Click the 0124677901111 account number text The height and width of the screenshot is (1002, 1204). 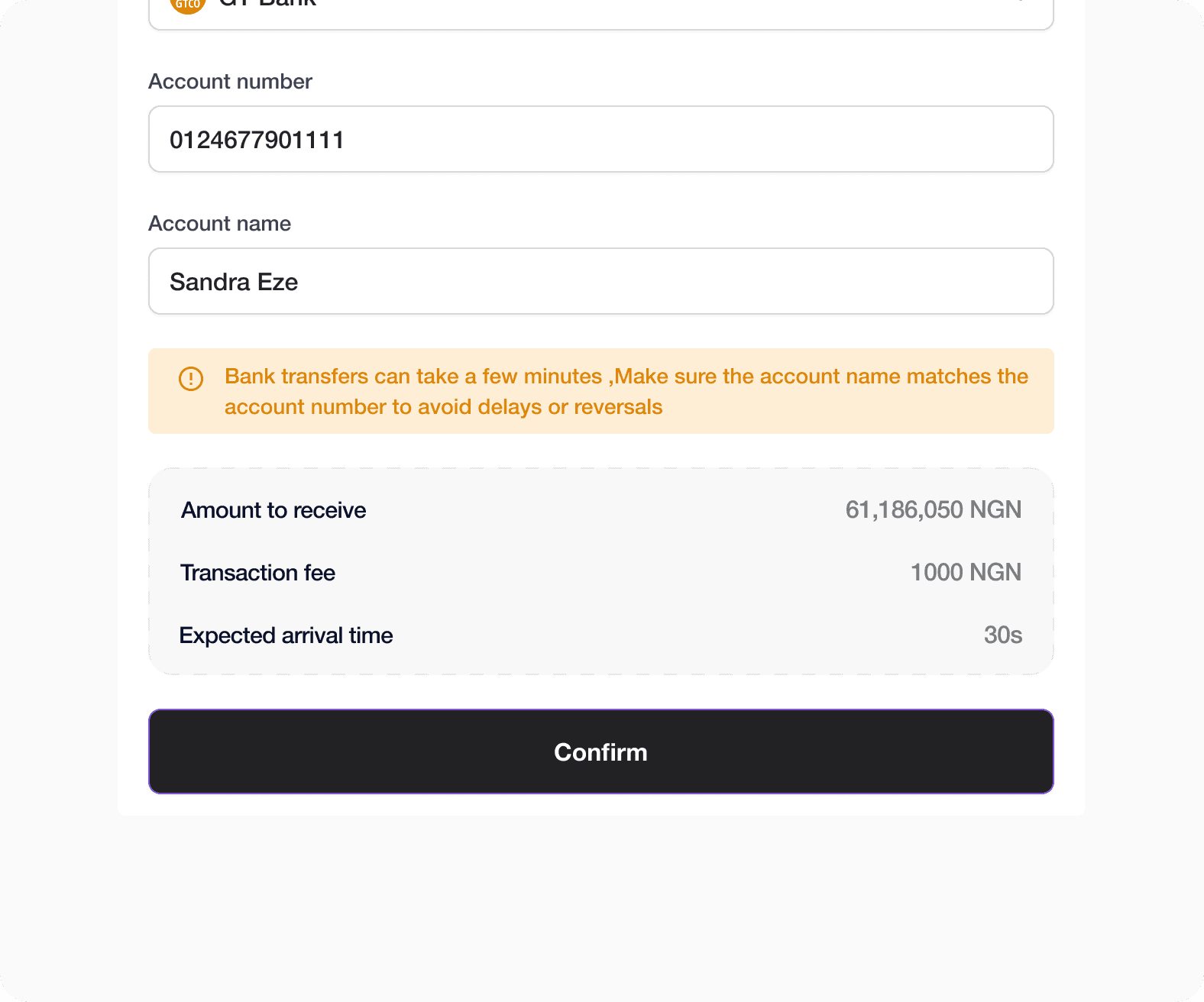[257, 141]
